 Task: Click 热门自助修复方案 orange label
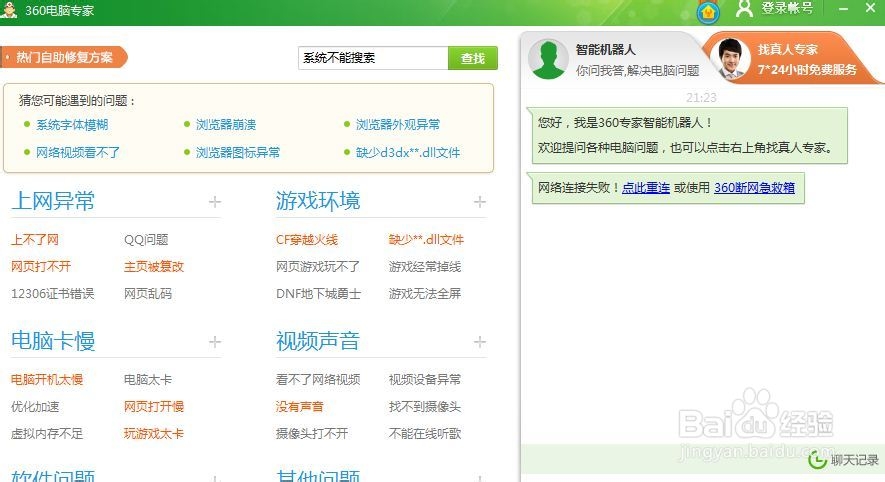[x=64, y=57]
